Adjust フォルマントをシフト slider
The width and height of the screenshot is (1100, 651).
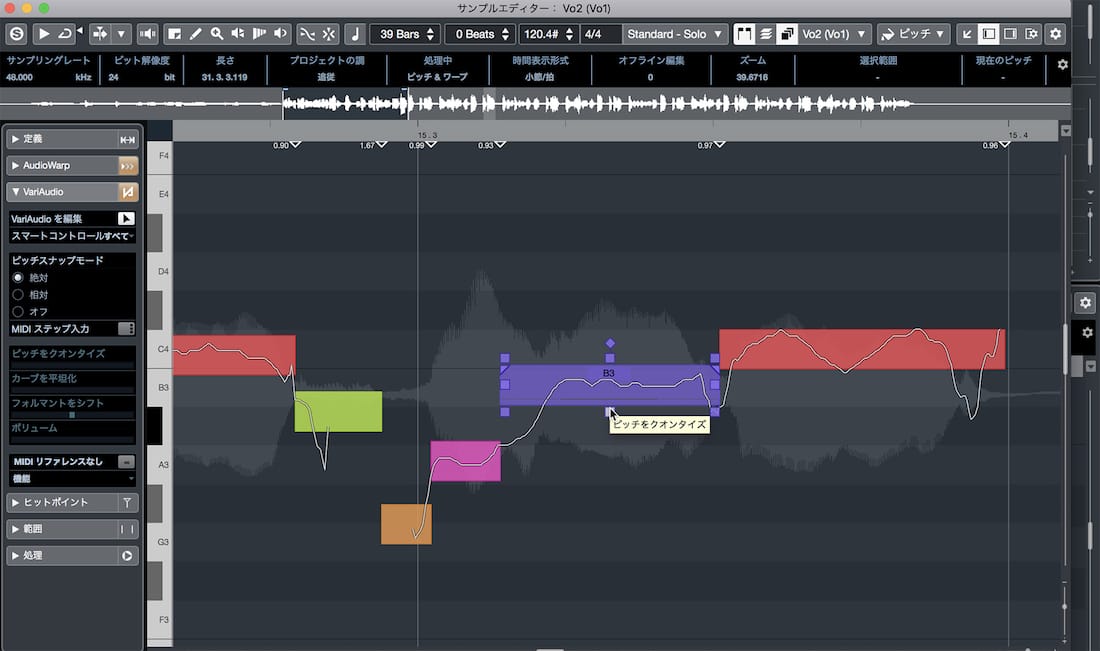tap(72, 415)
